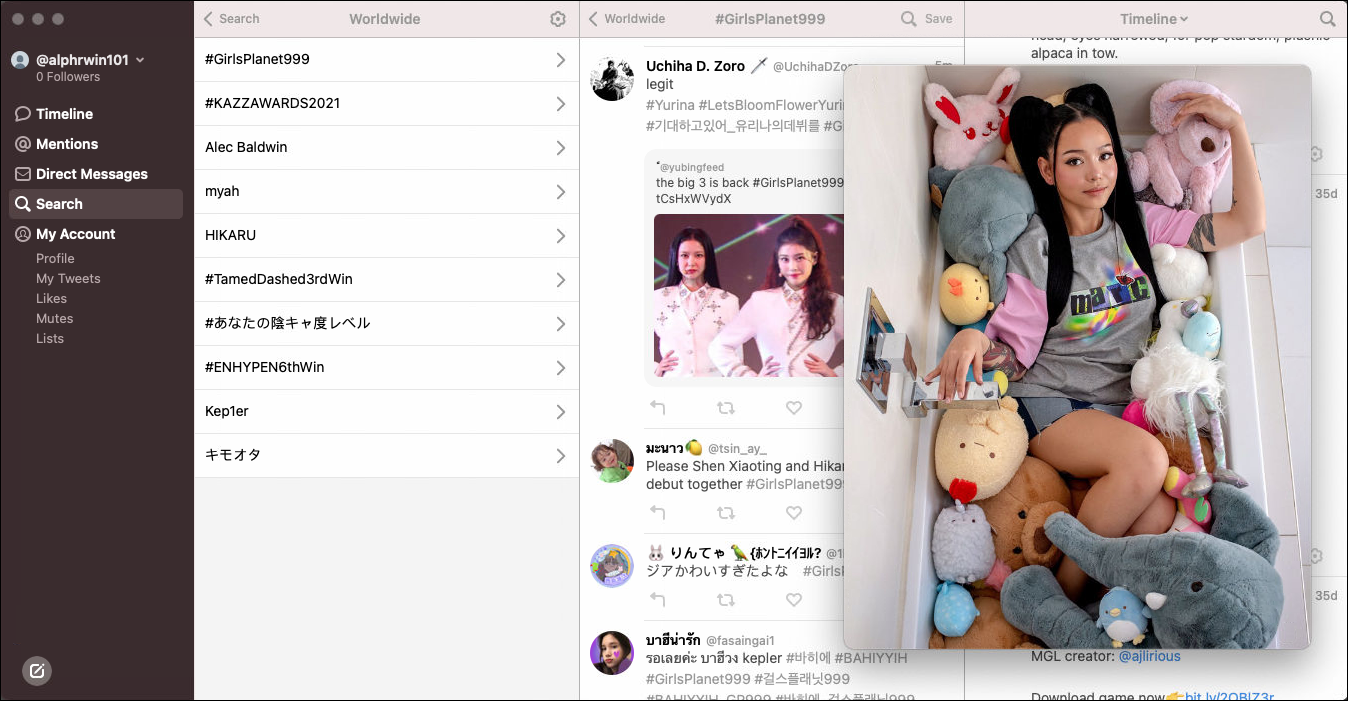Click the compose new tweet icon

[x=37, y=671]
